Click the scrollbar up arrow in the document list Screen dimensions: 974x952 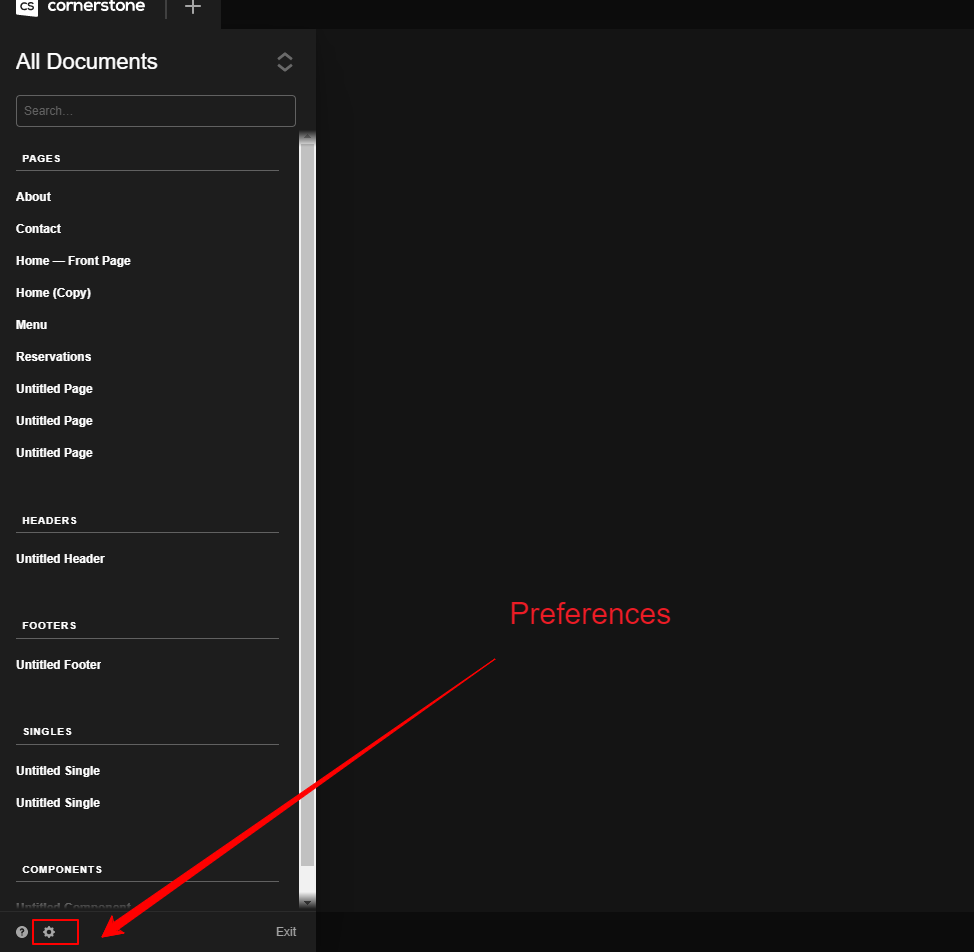tap(308, 138)
